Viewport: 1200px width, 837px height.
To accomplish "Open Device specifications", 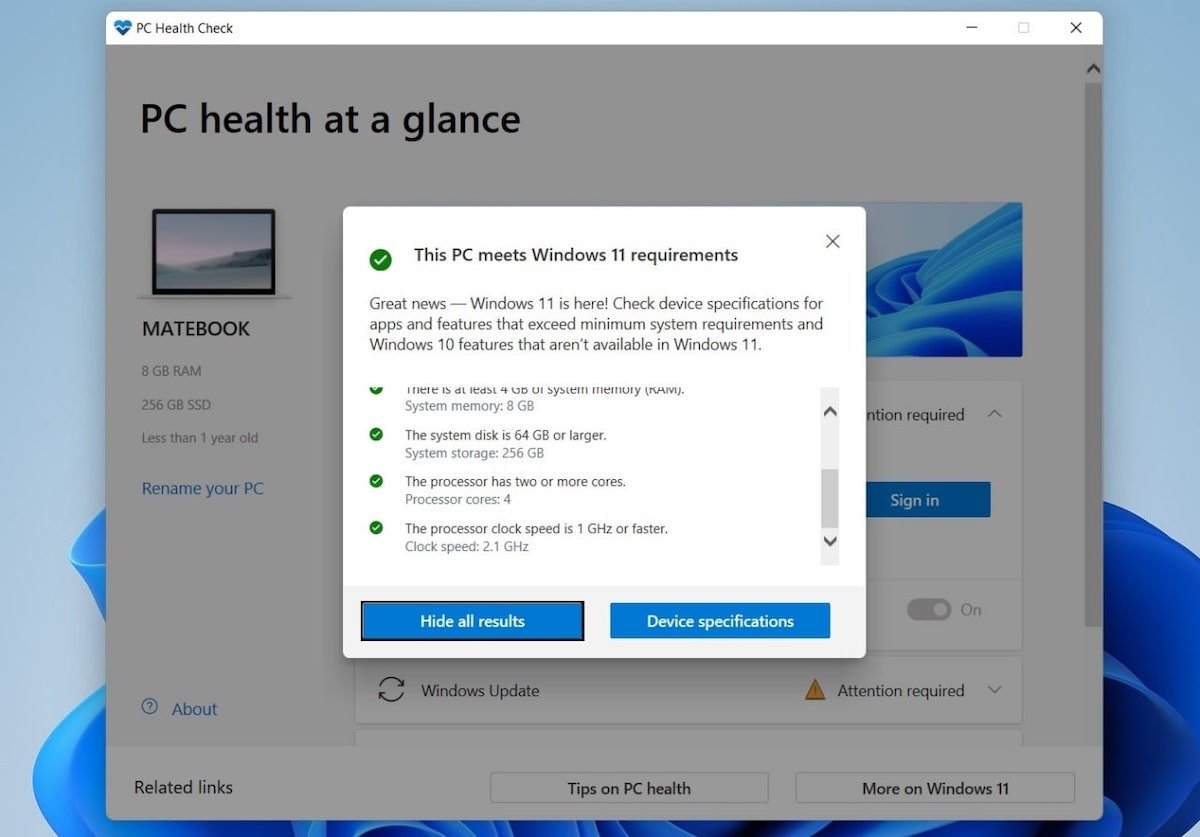I will 720,621.
